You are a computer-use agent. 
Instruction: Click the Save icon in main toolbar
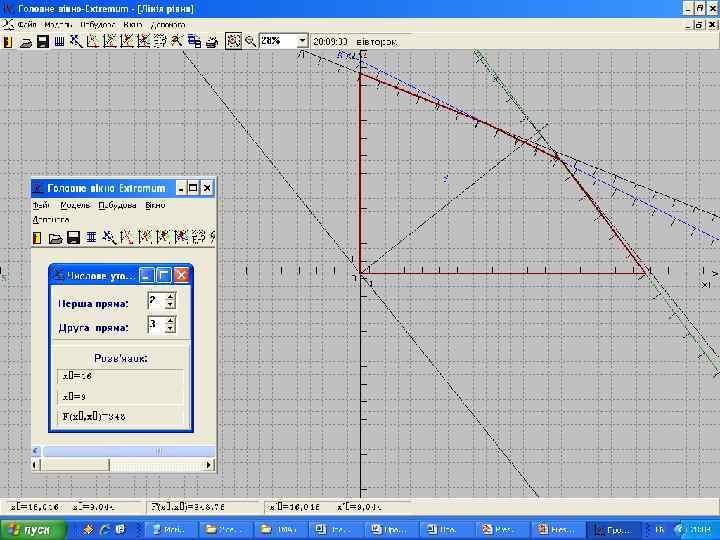point(43,42)
